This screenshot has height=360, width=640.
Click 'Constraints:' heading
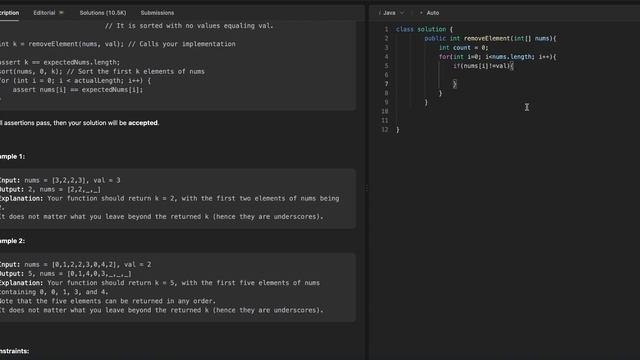pyautogui.click(x=14, y=351)
